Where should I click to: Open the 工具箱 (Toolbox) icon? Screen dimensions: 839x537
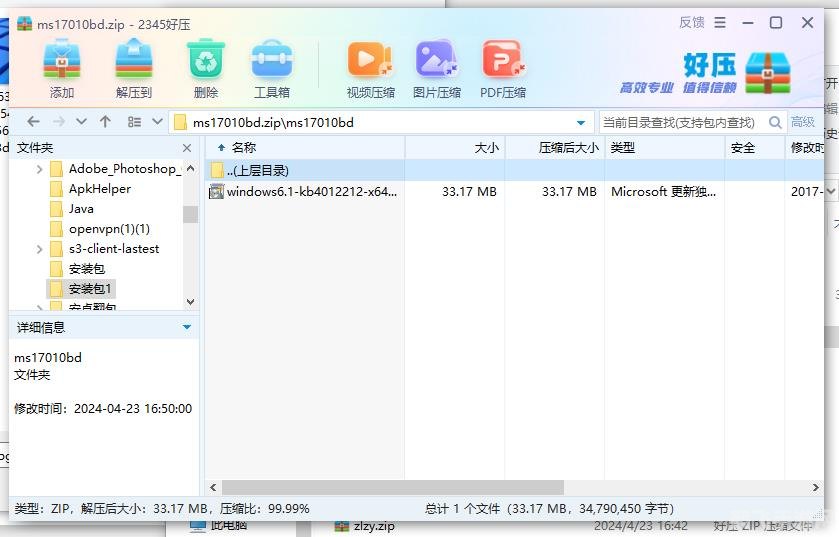tap(272, 68)
